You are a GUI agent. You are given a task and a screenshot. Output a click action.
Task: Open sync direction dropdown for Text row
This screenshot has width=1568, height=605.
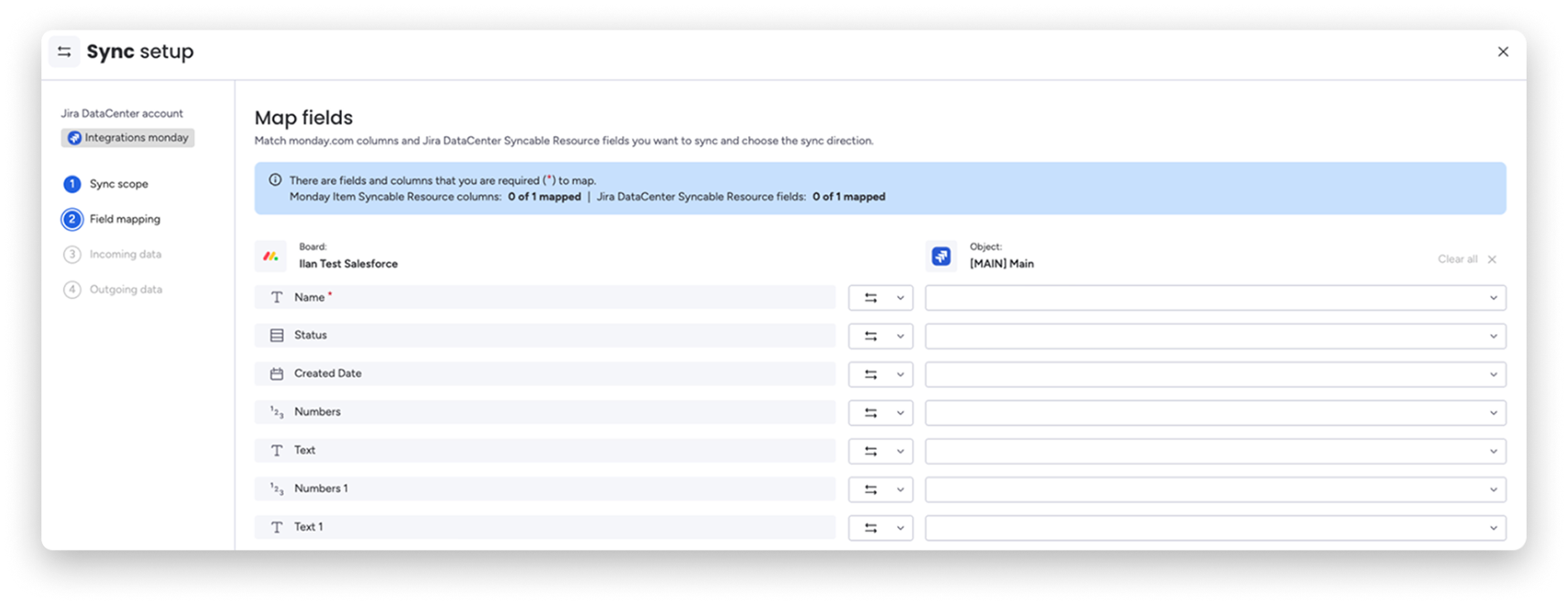click(x=880, y=451)
